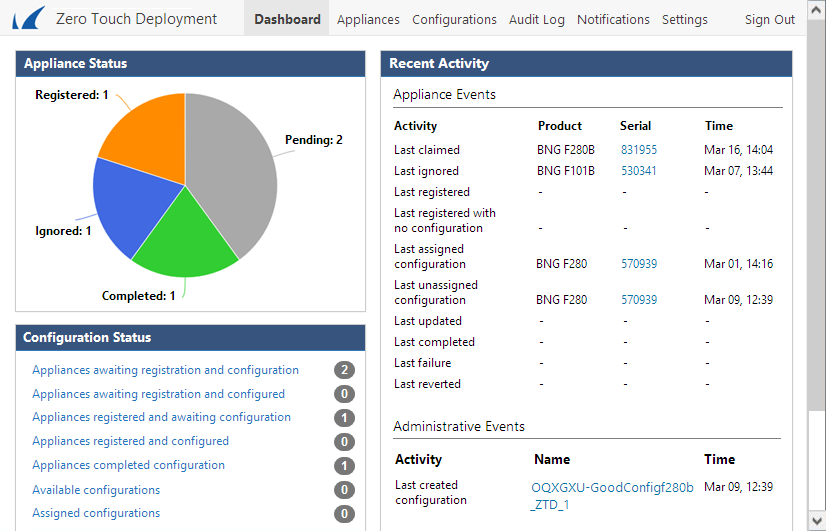826x531 pixels.
Task: Click the Barracuda logo icon
Action: point(28,18)
